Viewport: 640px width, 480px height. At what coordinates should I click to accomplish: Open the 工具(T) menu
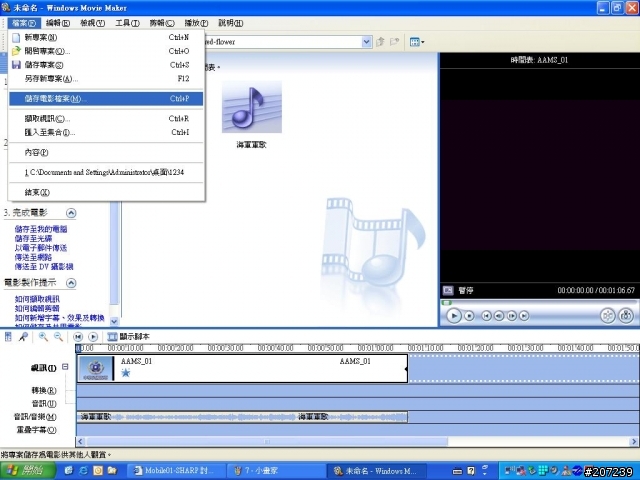pyautogui.click(x=127, y=23)
